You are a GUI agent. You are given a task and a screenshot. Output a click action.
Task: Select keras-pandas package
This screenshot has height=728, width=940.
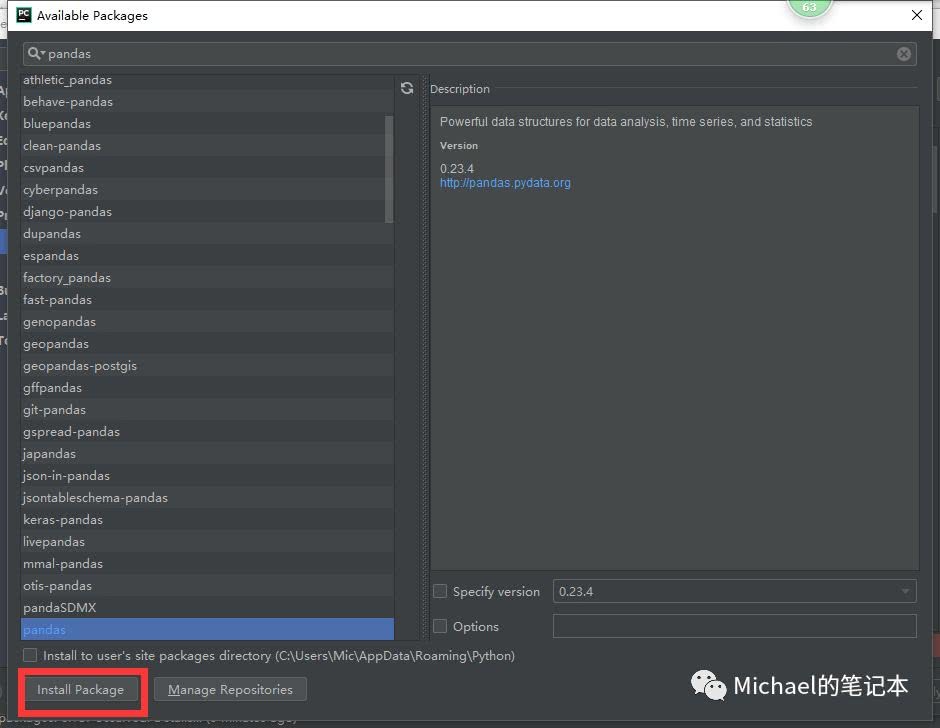pyautogui.click(x=207, y=519)
